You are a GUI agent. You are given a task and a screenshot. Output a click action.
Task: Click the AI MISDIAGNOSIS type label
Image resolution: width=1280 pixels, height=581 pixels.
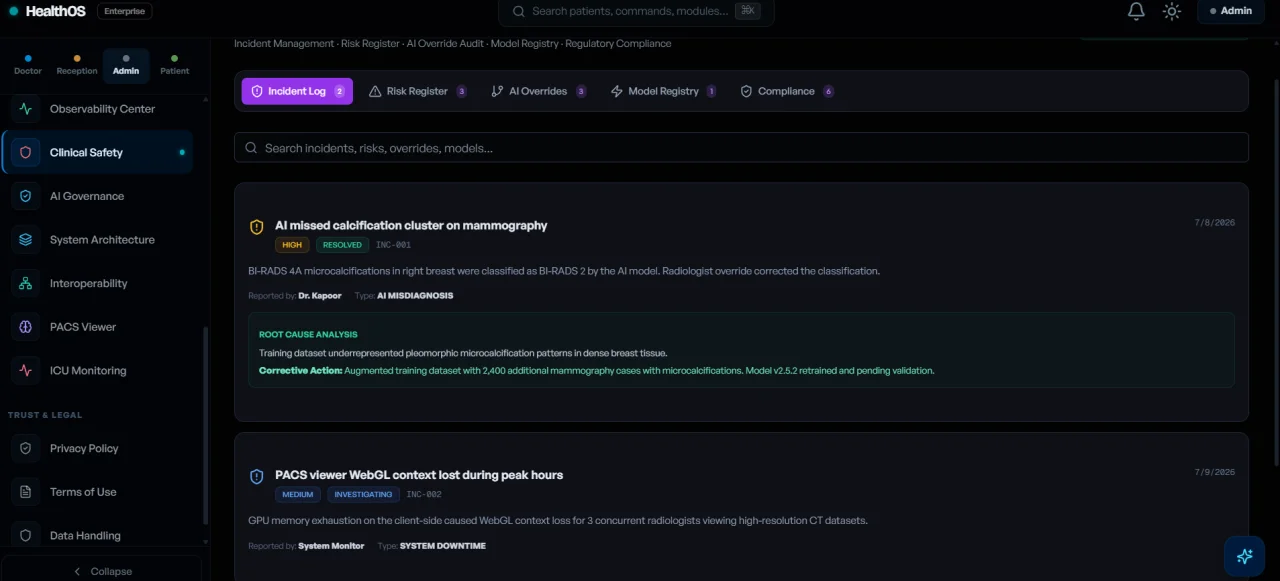[x=415, y=296]
